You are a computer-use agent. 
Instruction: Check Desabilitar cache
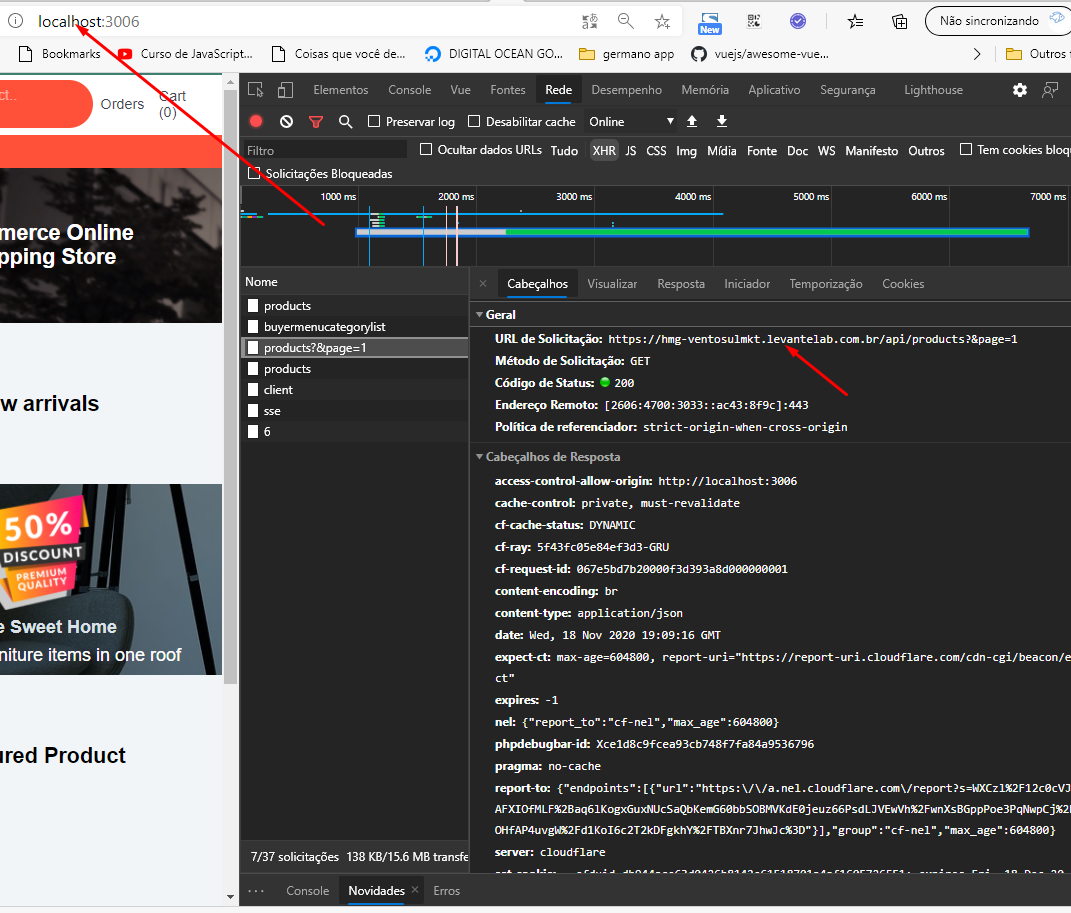click(x=474, y=120)
